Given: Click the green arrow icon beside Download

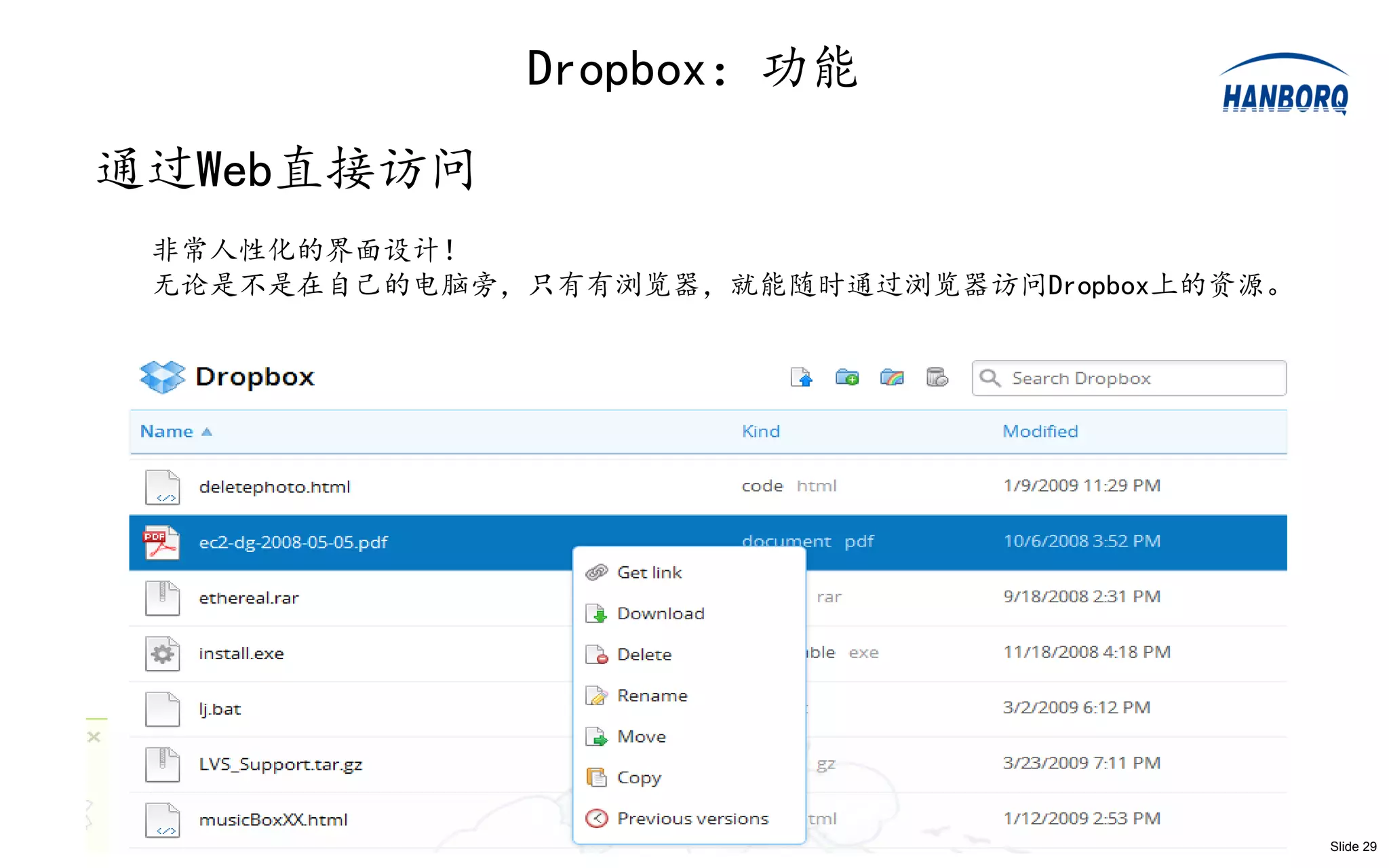Looking at the screenshot, I should 597,614.
